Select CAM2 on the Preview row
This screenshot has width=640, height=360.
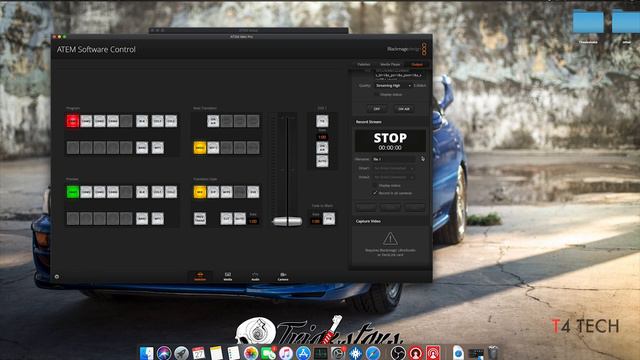point(86,192)
